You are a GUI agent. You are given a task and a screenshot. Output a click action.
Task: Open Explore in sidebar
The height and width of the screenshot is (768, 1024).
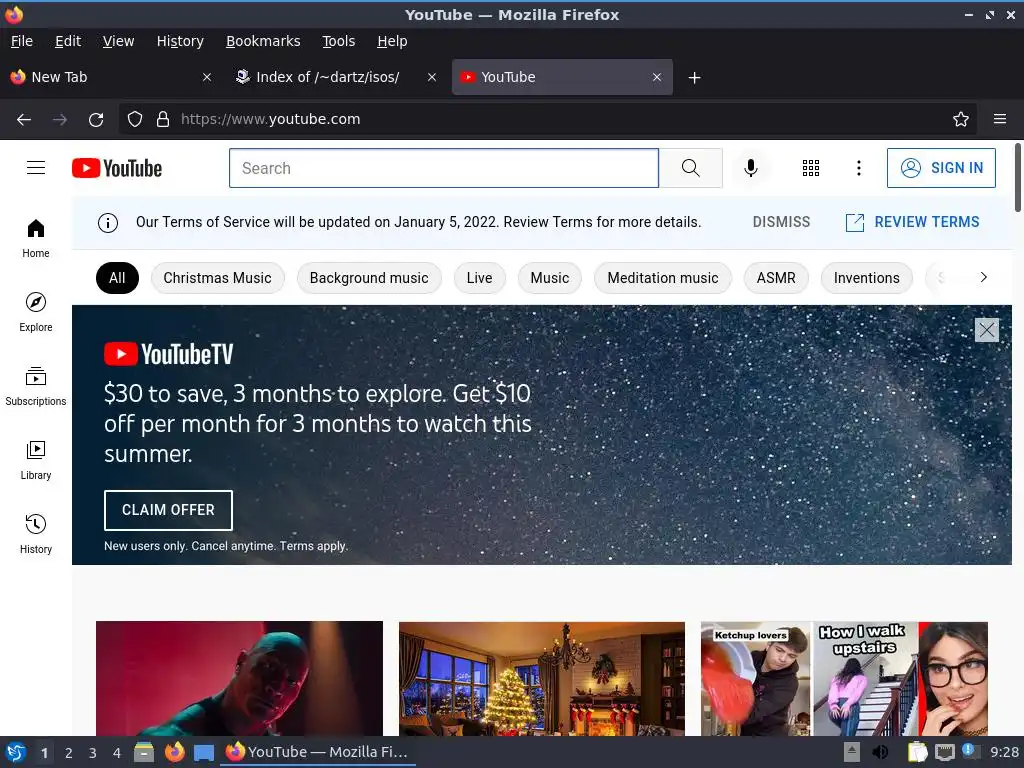coord(36,312)
